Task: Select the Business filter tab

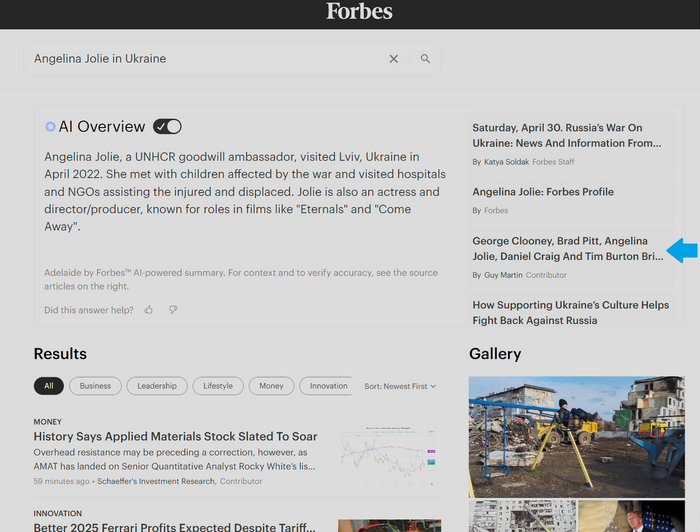Action: click(x=96, y=386)
